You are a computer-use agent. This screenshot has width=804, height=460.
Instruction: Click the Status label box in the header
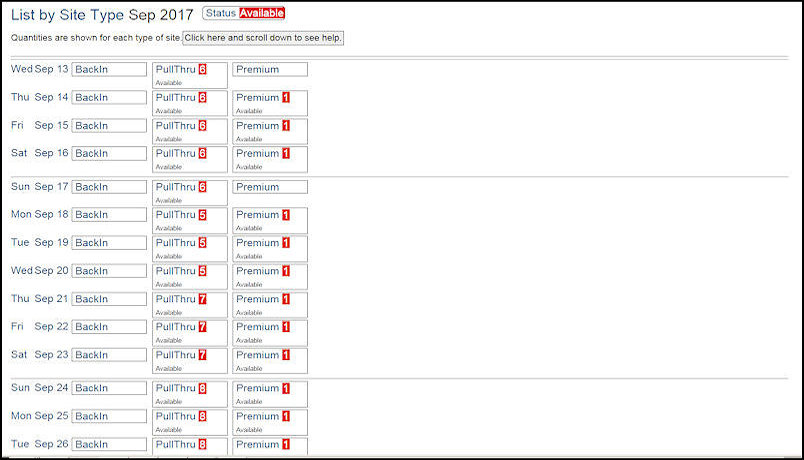pos(220,13)
